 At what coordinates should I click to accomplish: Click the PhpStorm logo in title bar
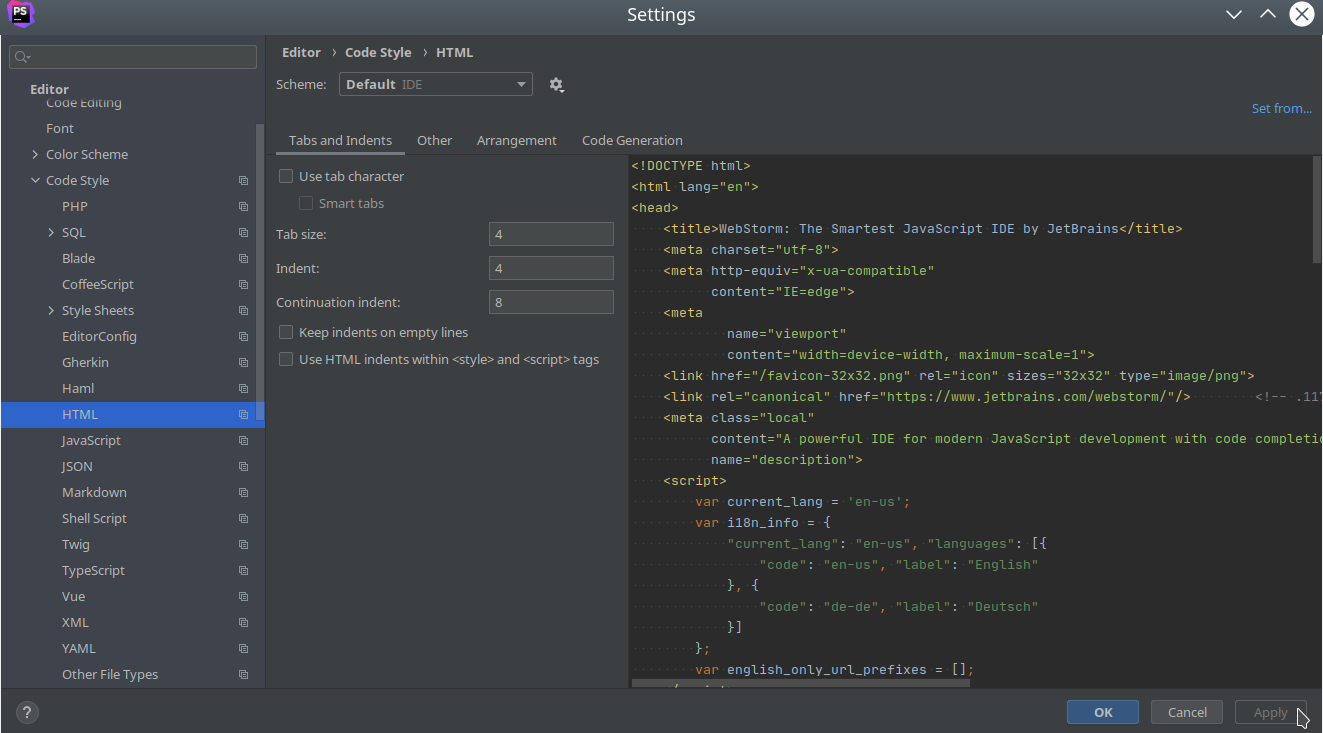point(20,14)
